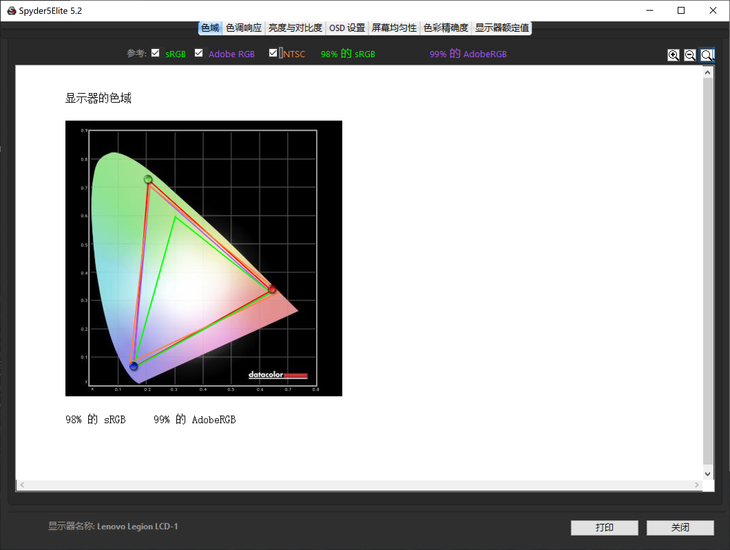The width and height of the screenshot is (730, 550).
Task: Click the horizontal scrollbar right arrow
Action: (697, 485)
